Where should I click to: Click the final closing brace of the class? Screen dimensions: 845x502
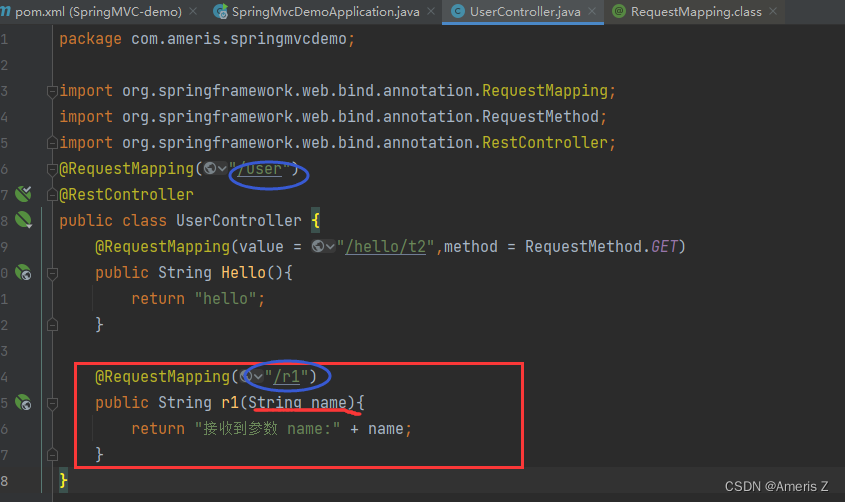tap(64, 480)
